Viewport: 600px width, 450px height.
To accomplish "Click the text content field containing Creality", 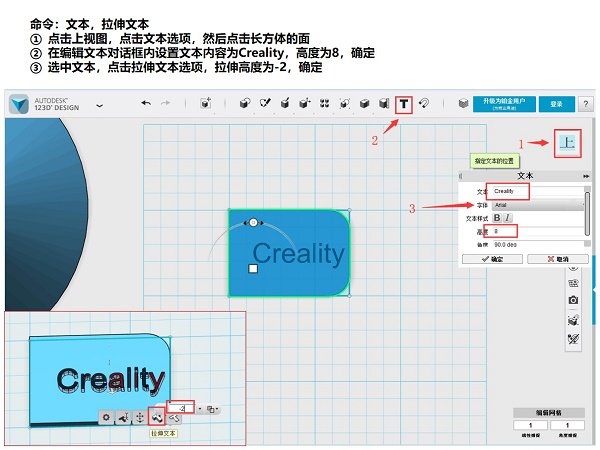I will tap(537, 191).
